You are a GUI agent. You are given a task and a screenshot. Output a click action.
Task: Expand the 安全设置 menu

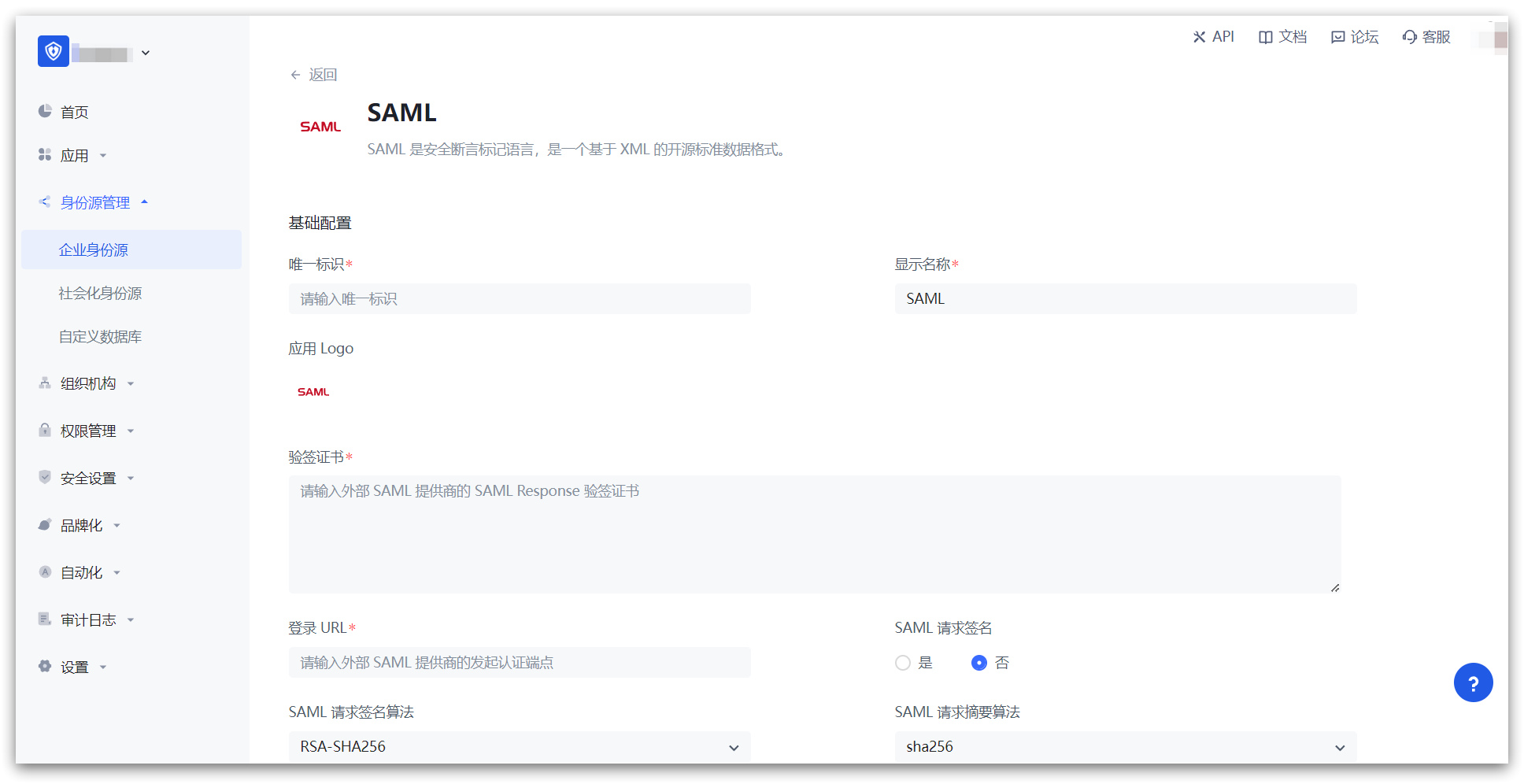pyautogui.click(x=88, y=477)
